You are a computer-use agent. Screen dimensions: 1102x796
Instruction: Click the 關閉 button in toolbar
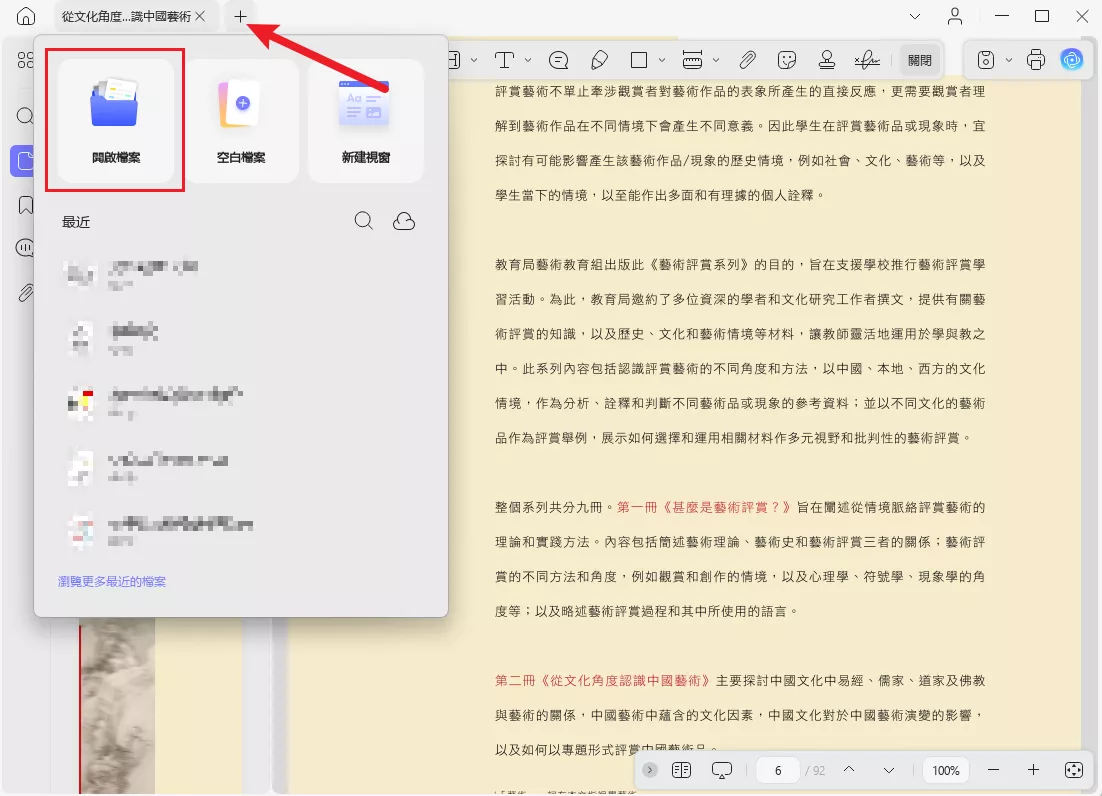point(919,60)
